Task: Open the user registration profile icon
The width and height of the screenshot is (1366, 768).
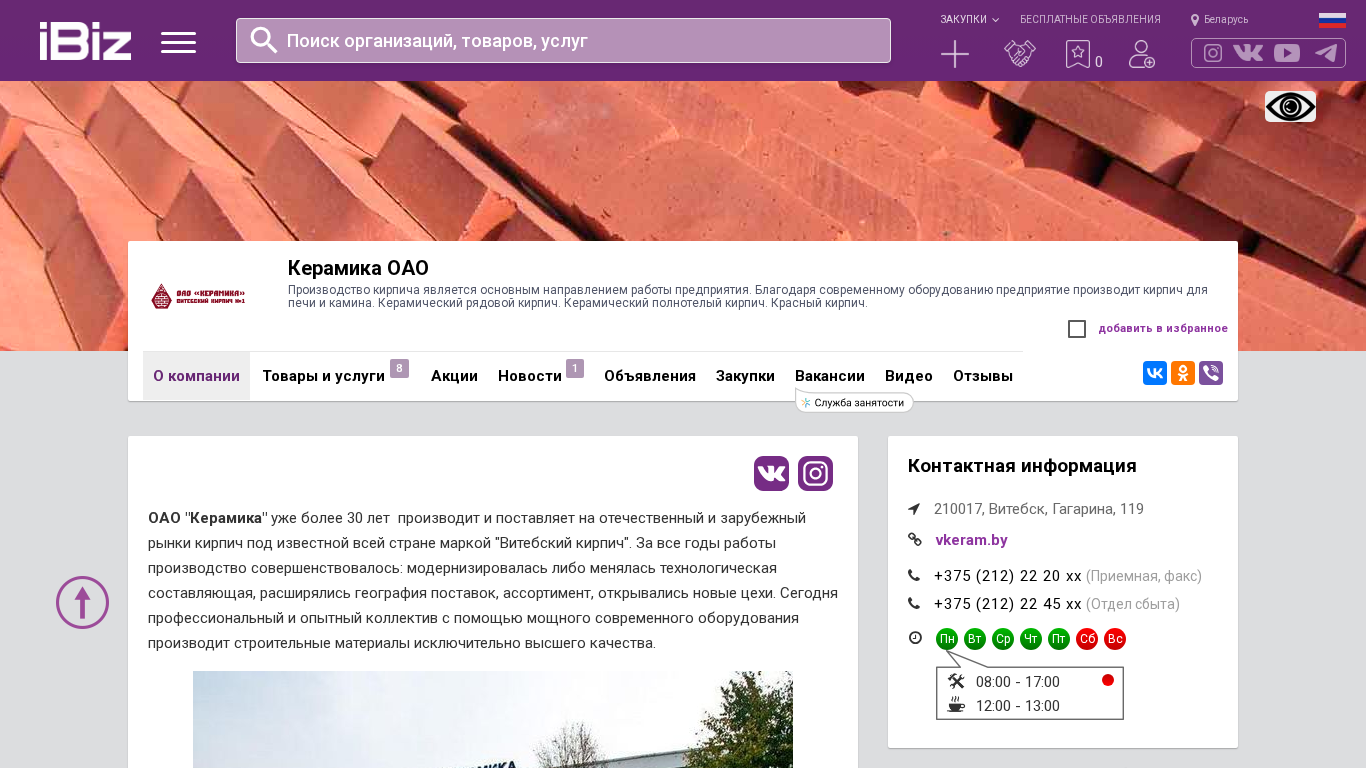Action: [1142, 54]
